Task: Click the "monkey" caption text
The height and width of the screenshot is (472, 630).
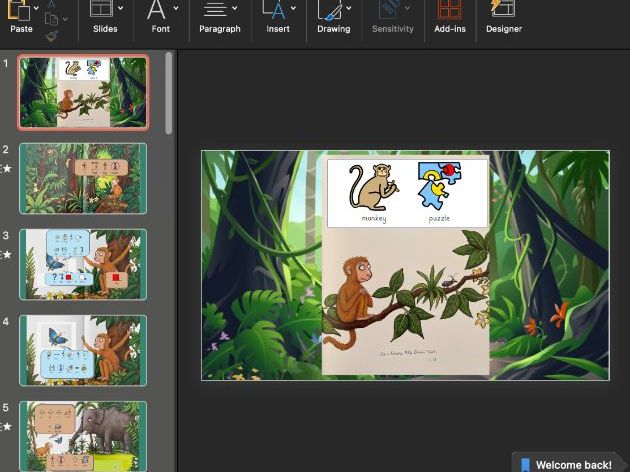Action: tap(374, 219)
